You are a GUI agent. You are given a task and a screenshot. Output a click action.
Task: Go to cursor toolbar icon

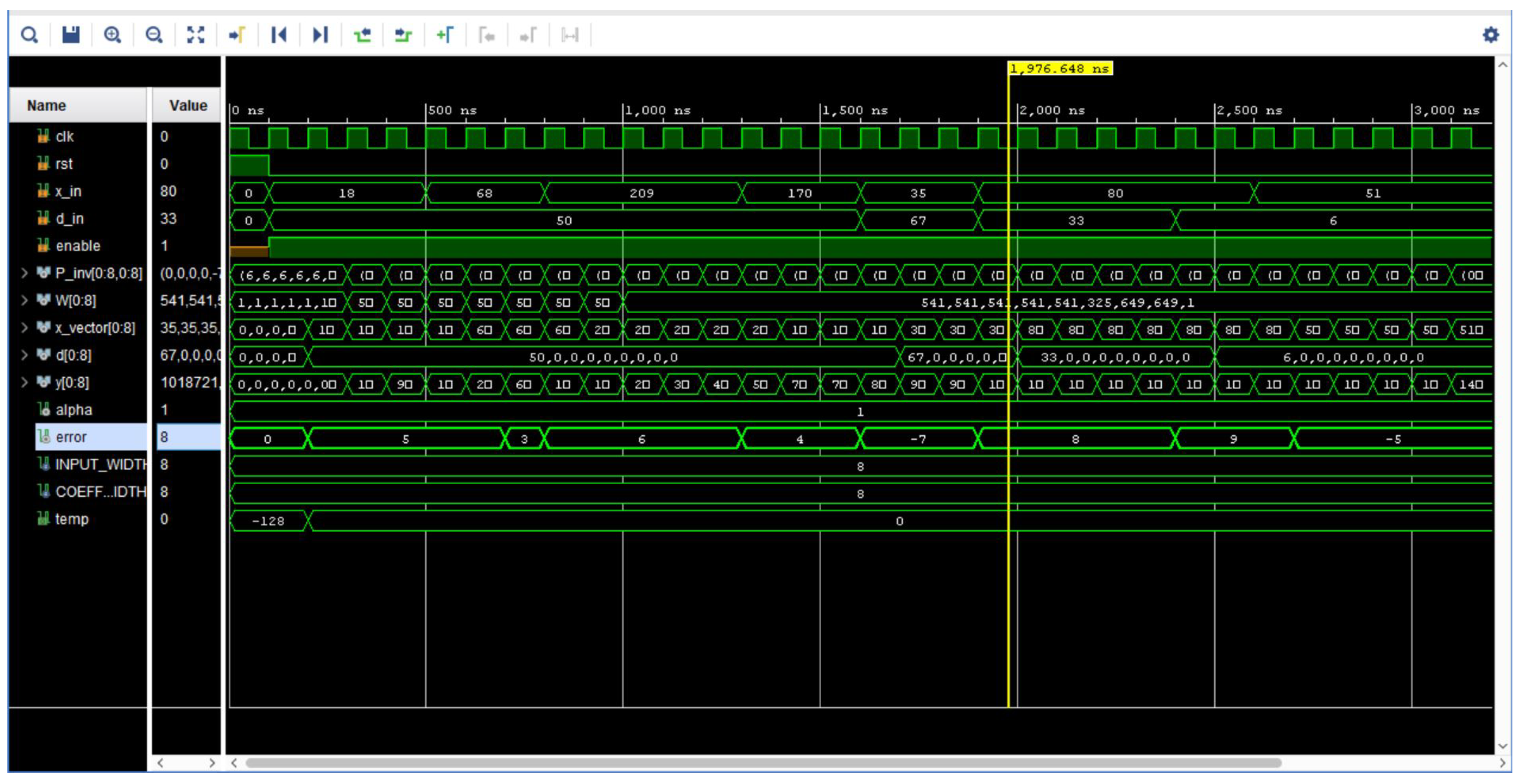237,36
